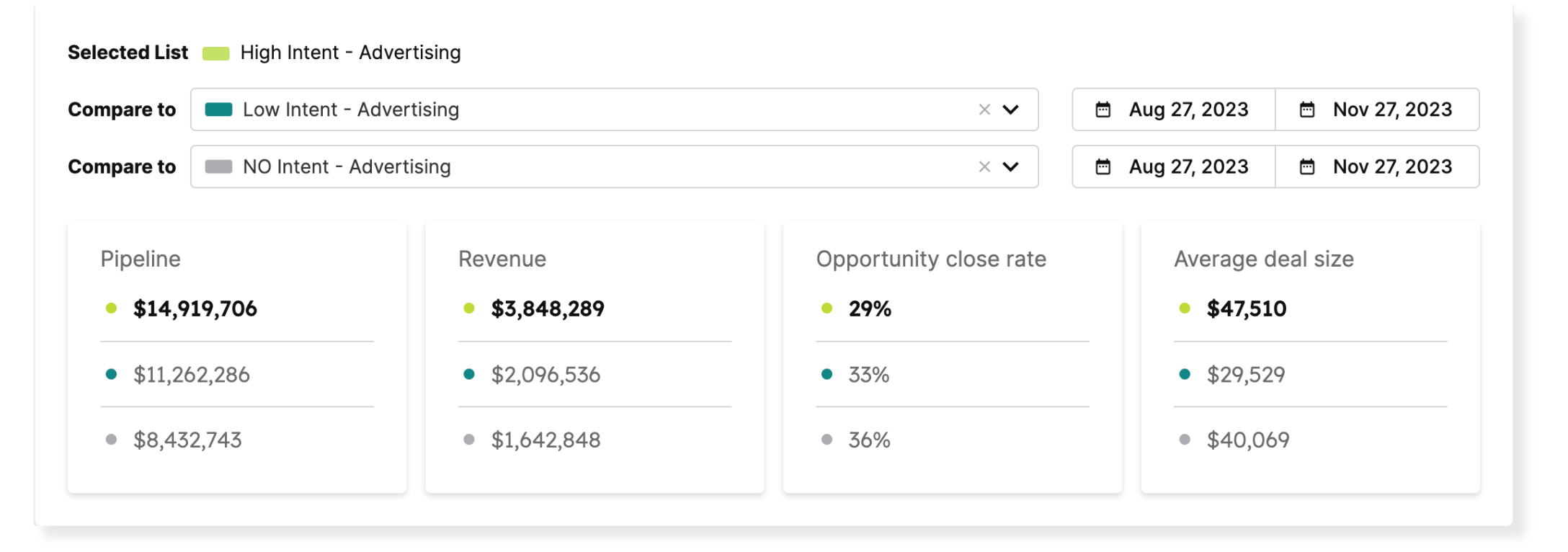Clear the NO Intent - Advertising selection
Viewport: 1568px width, 552px height.
pyautogui.click(x=984, y=167)
